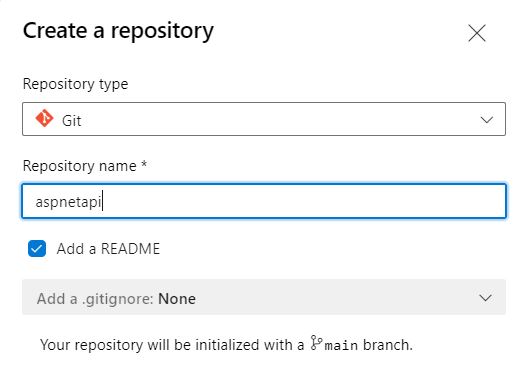Click the orange Git logo icon
Screen dimensions: 526x372
pyautogui.click(x=44, y=118)
